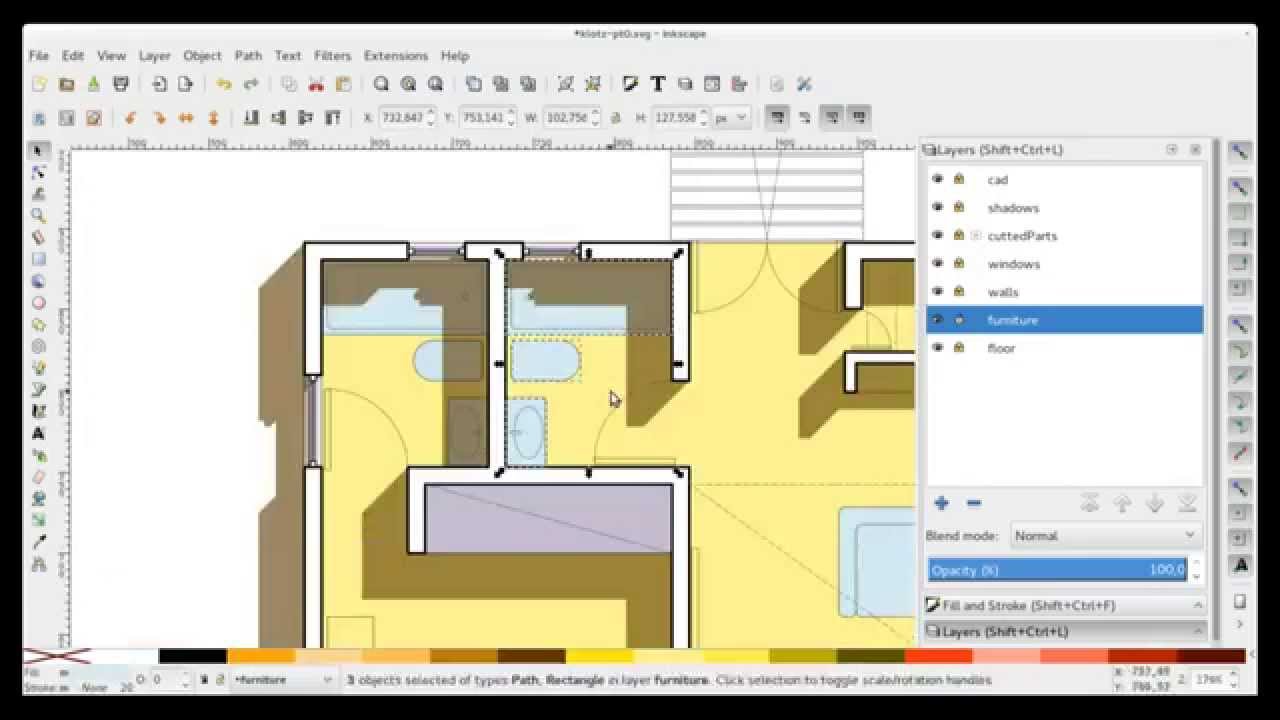
Task: Select the Zoom magnifier tool
Action: click(38, 216)
